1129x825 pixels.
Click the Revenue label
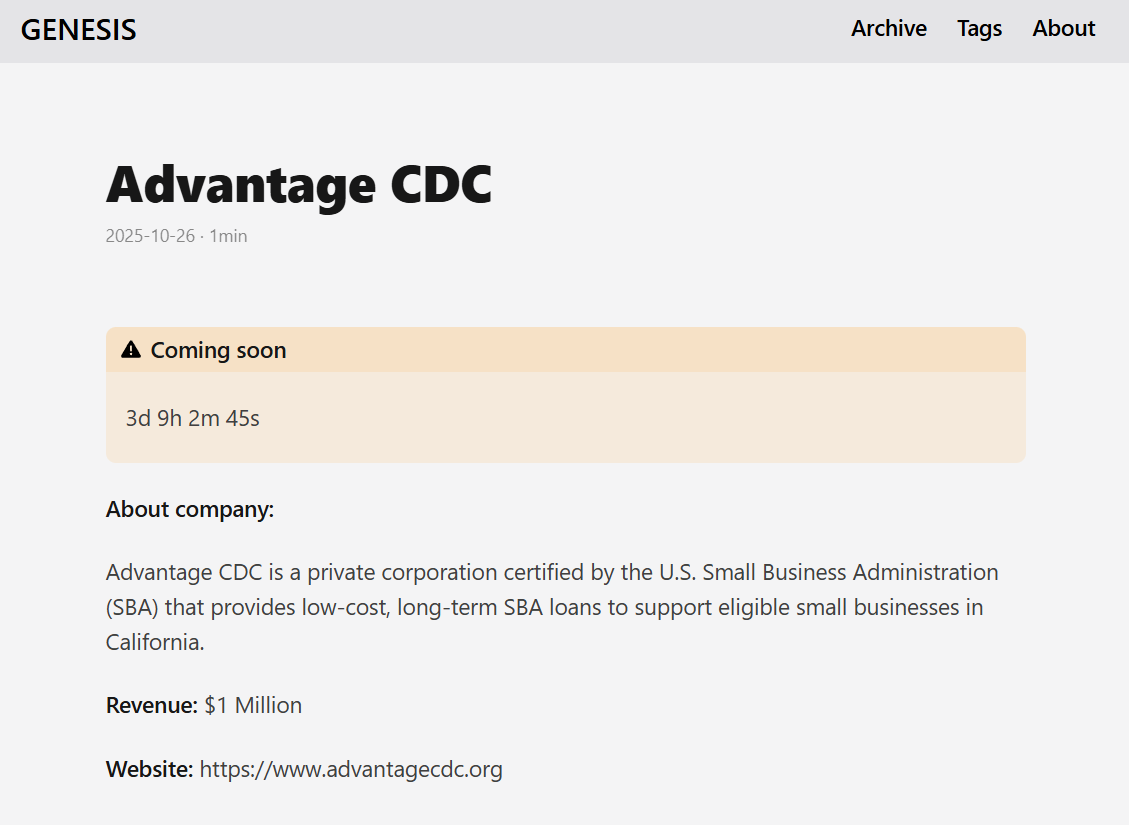(x=150, y=705)
